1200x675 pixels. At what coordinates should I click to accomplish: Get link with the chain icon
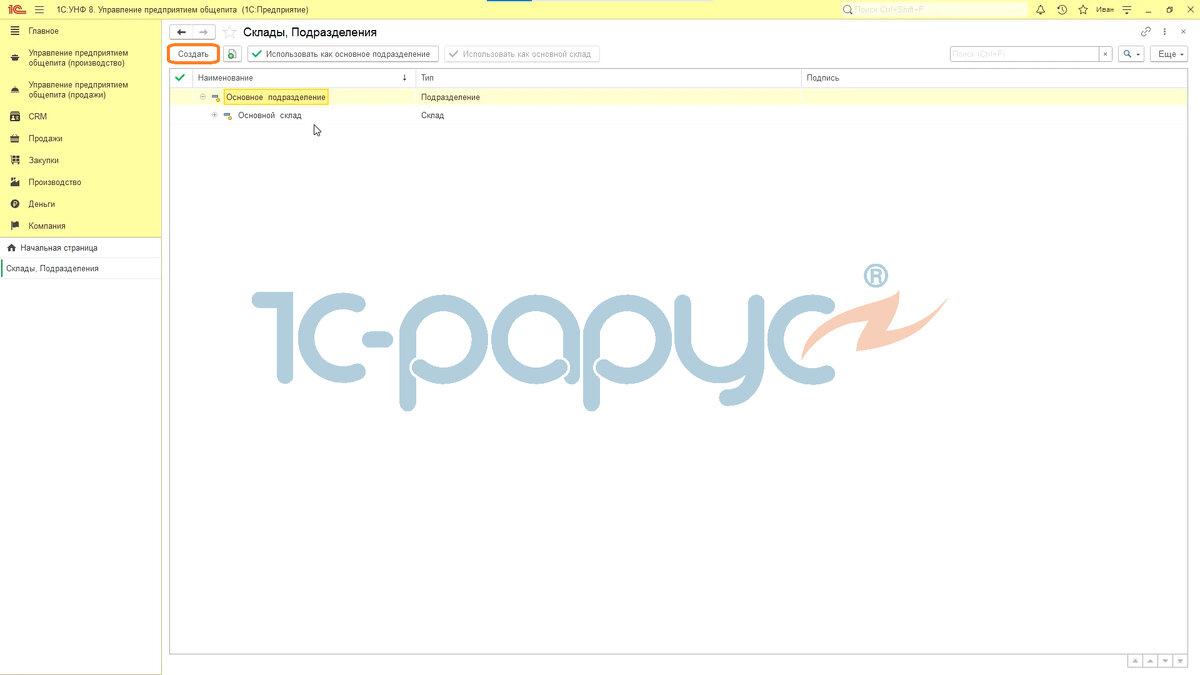point(1146,32)
